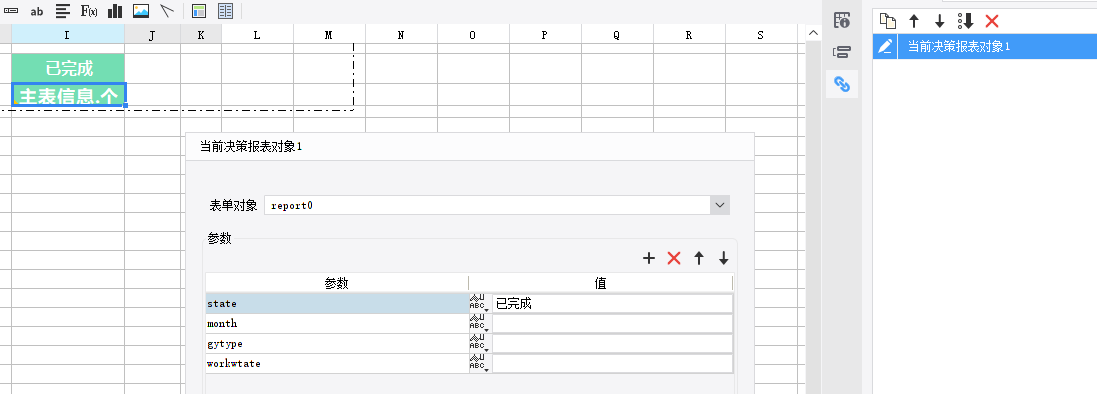Image resolution: width=1097 pixels, height=394 pixels.
Task: Add a new parameter with plus button
Action: pyautogui.click(x=649, y=258)
